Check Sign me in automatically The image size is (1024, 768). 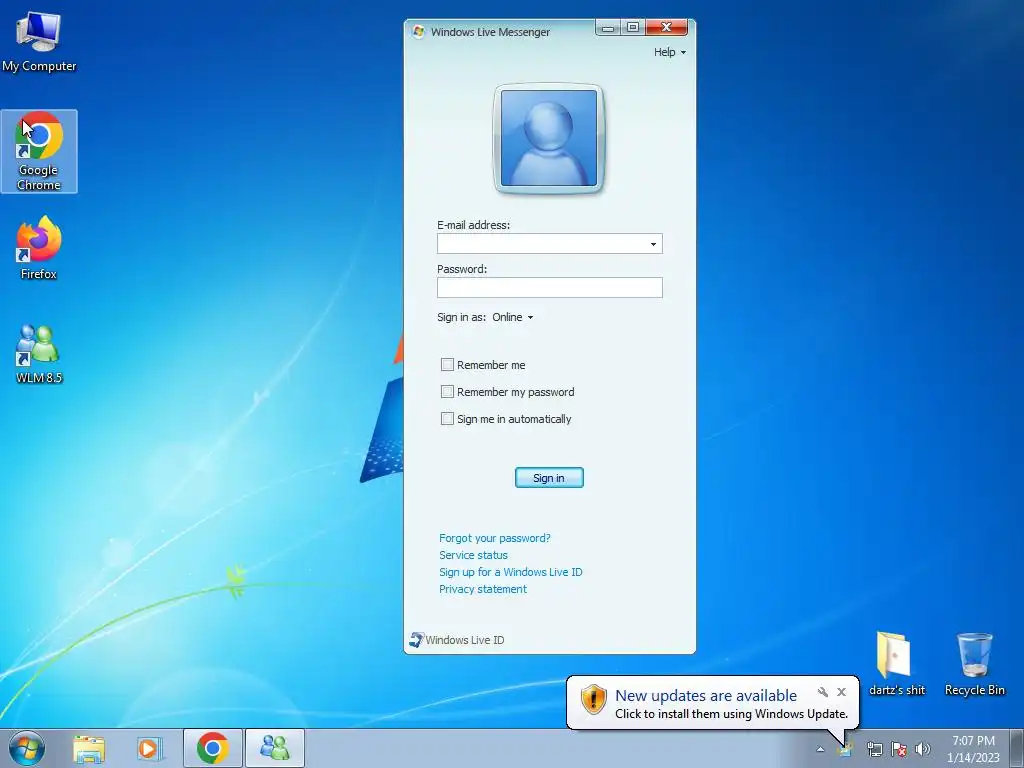[447, 419]
